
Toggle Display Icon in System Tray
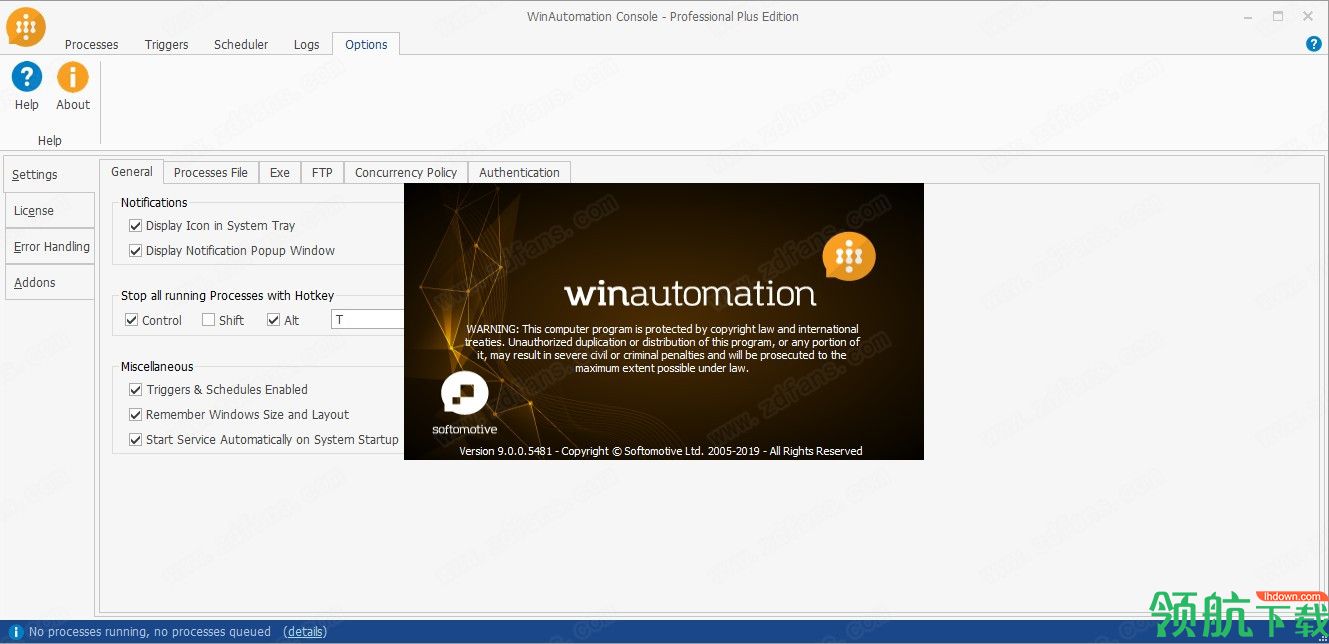pos(136,226)
